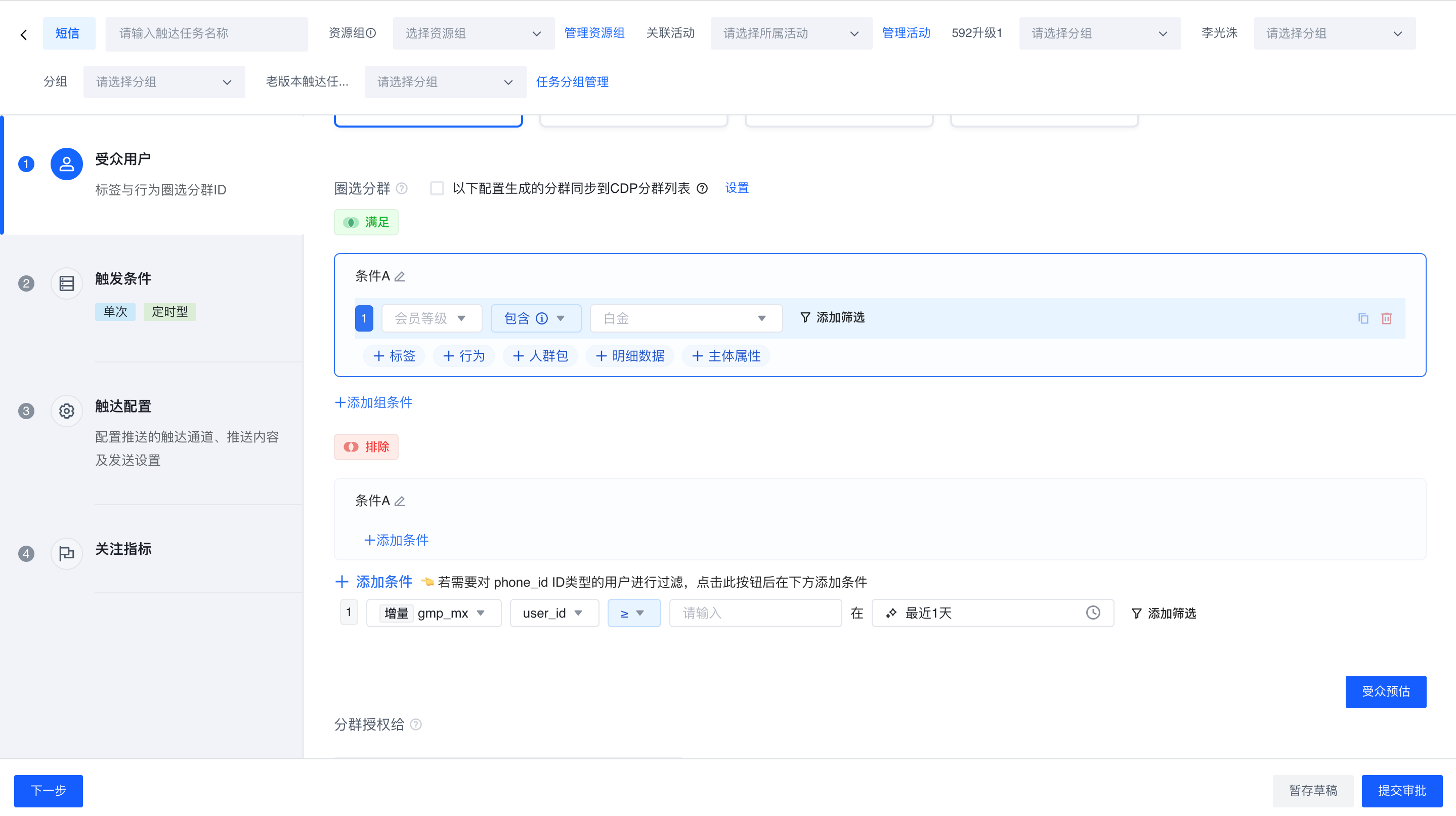Click the clock icon in 最近1天 field
The image size is (1456, 816).
[1093, 613]
